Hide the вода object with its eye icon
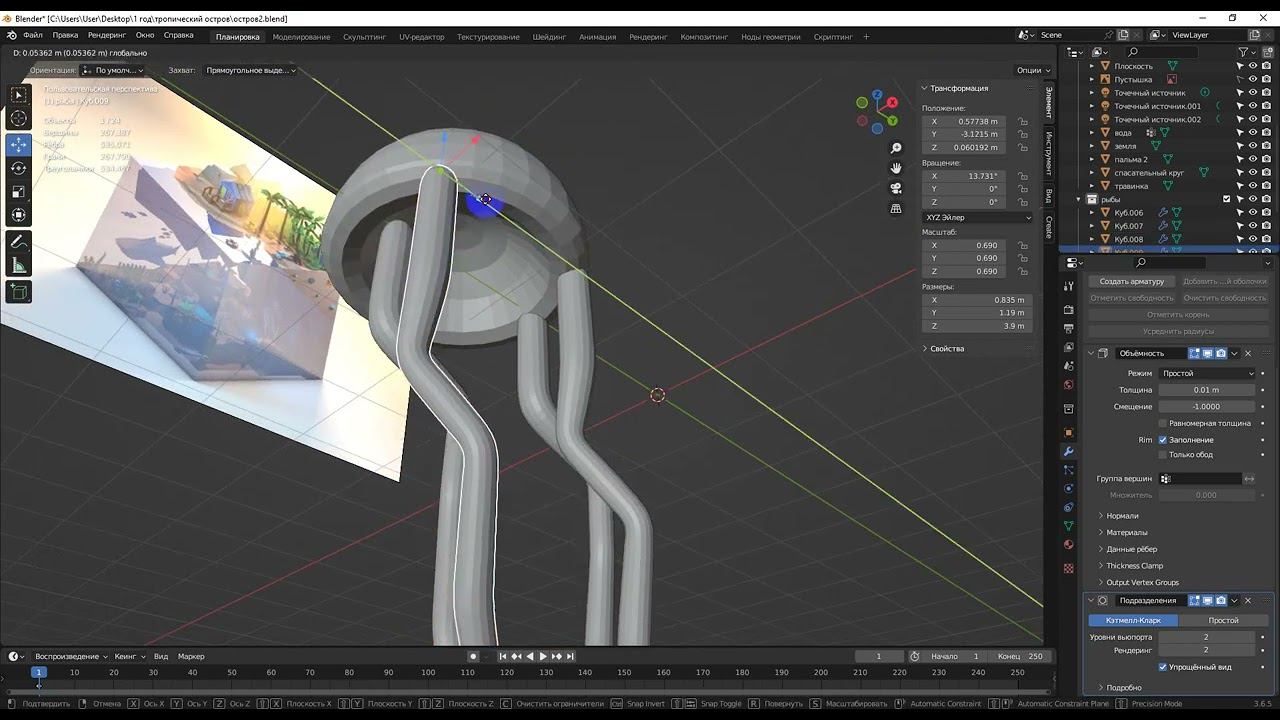This screenshot has width=1280, height=720. pyautogui.click(x=1252, y=132)
